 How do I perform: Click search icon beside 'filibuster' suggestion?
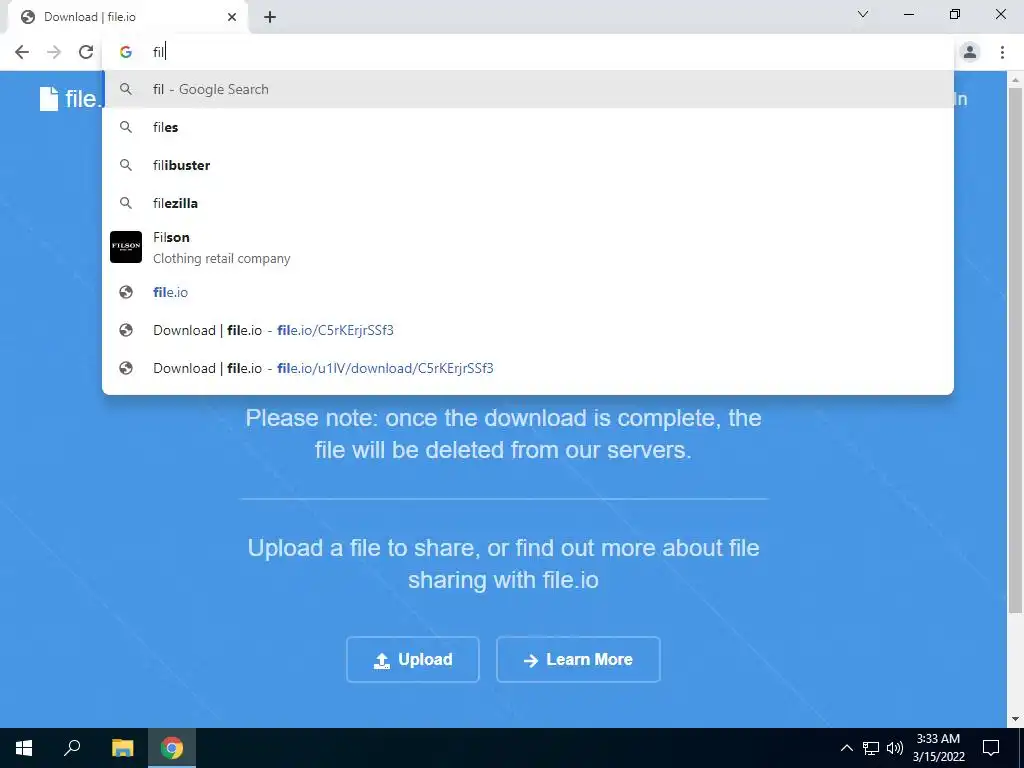click(126, 165)
